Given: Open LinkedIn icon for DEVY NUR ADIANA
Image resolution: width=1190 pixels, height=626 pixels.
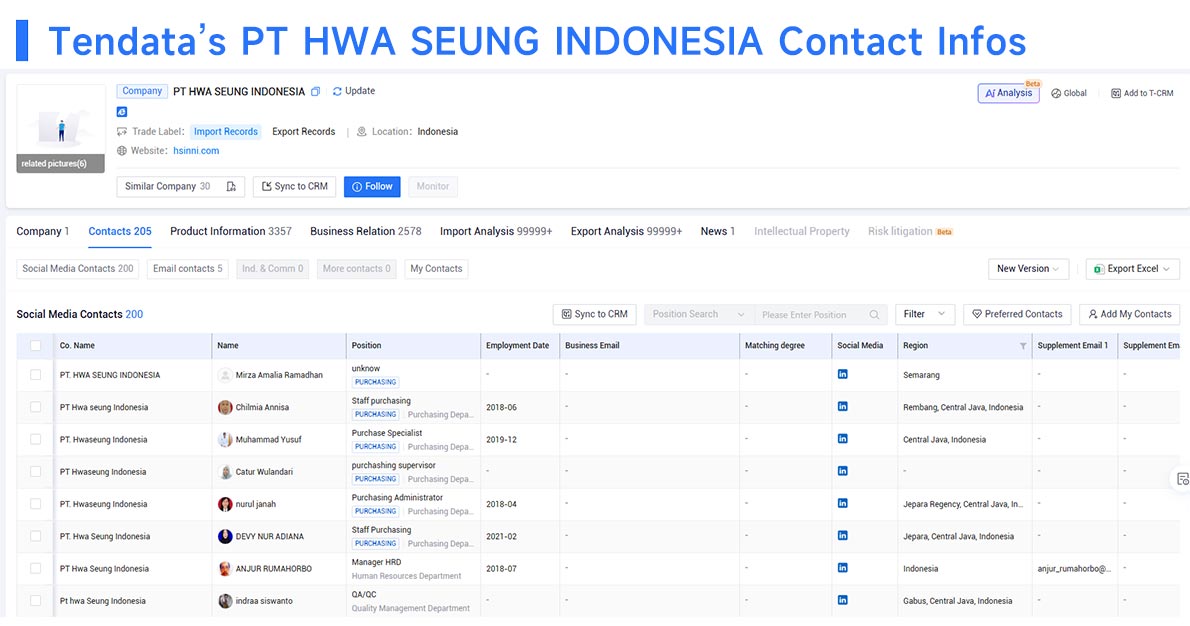Looking at the screenshot, I should point(842,536).
